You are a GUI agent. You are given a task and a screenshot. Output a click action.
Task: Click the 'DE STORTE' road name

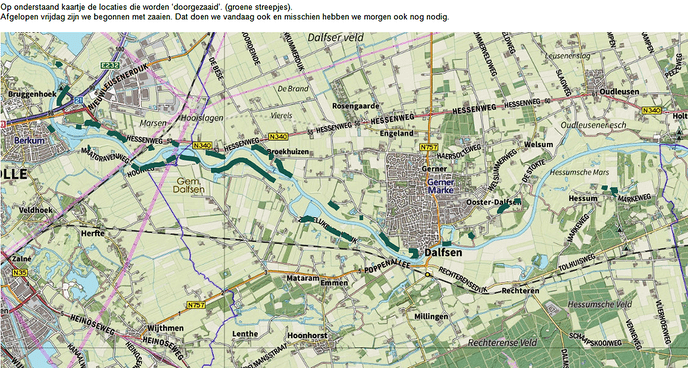tap(534, 172)
